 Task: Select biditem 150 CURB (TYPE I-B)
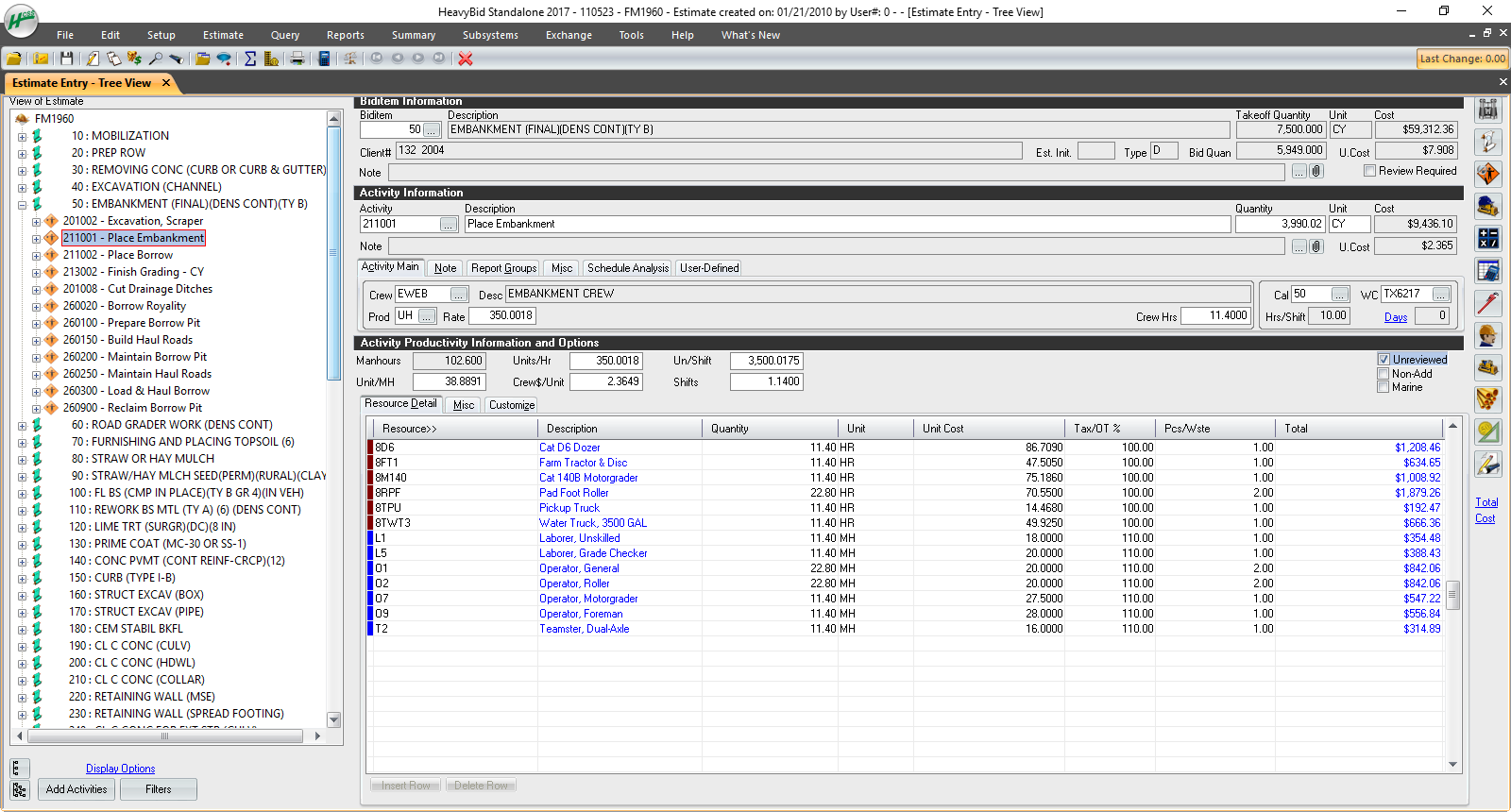[122, 578]
